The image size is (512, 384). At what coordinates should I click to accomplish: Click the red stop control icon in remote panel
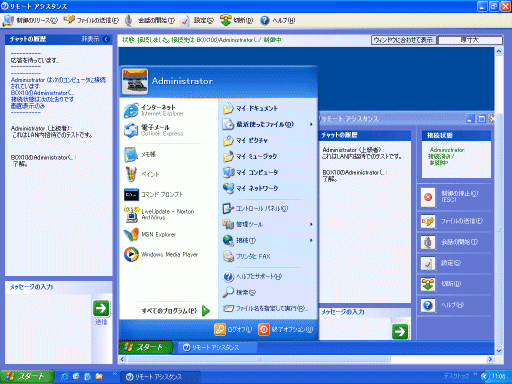click(428, 197)
